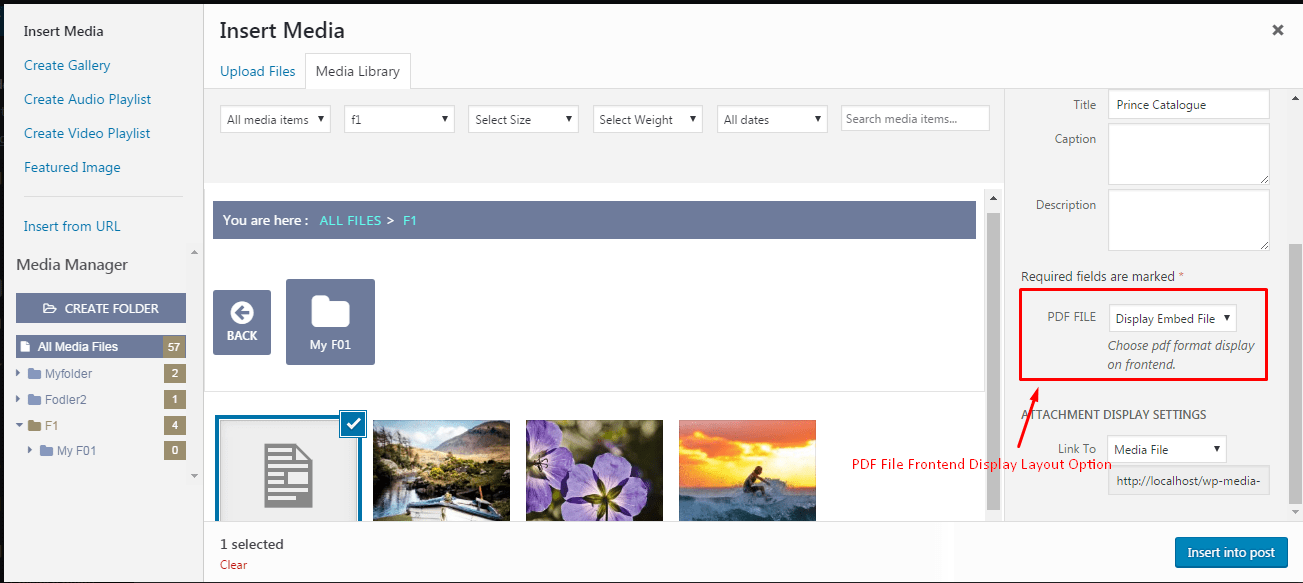Click the Clear selection link
This screenshot has height=583, width=1303.
[233, 564]
